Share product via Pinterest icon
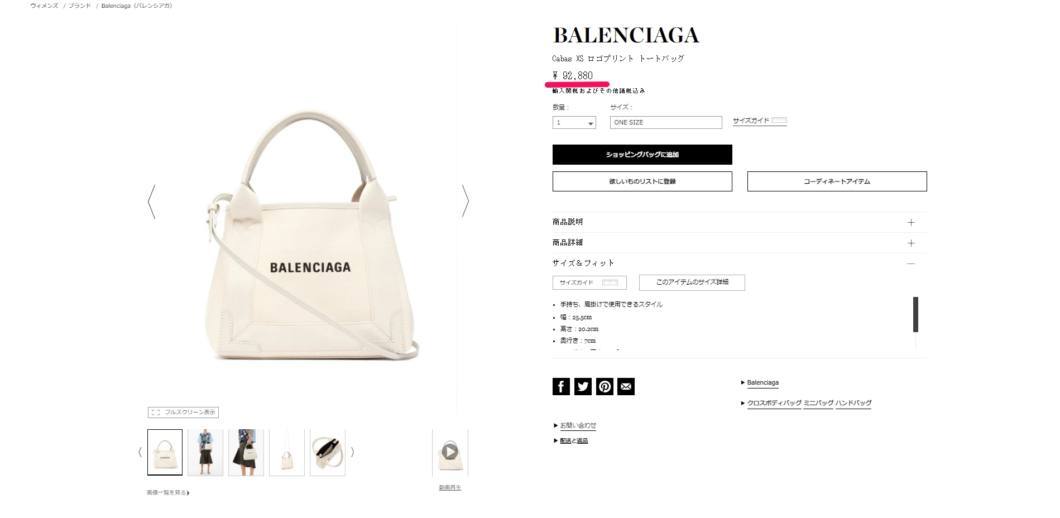1060x518 pixels. click(604, 386)
